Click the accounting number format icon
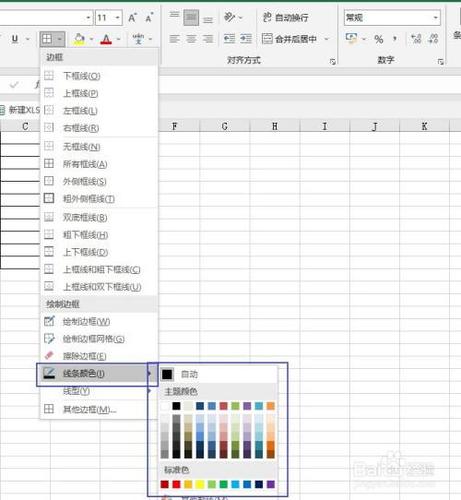The width and height of the screenshot is (461, 500). click(x=351, y=38)
